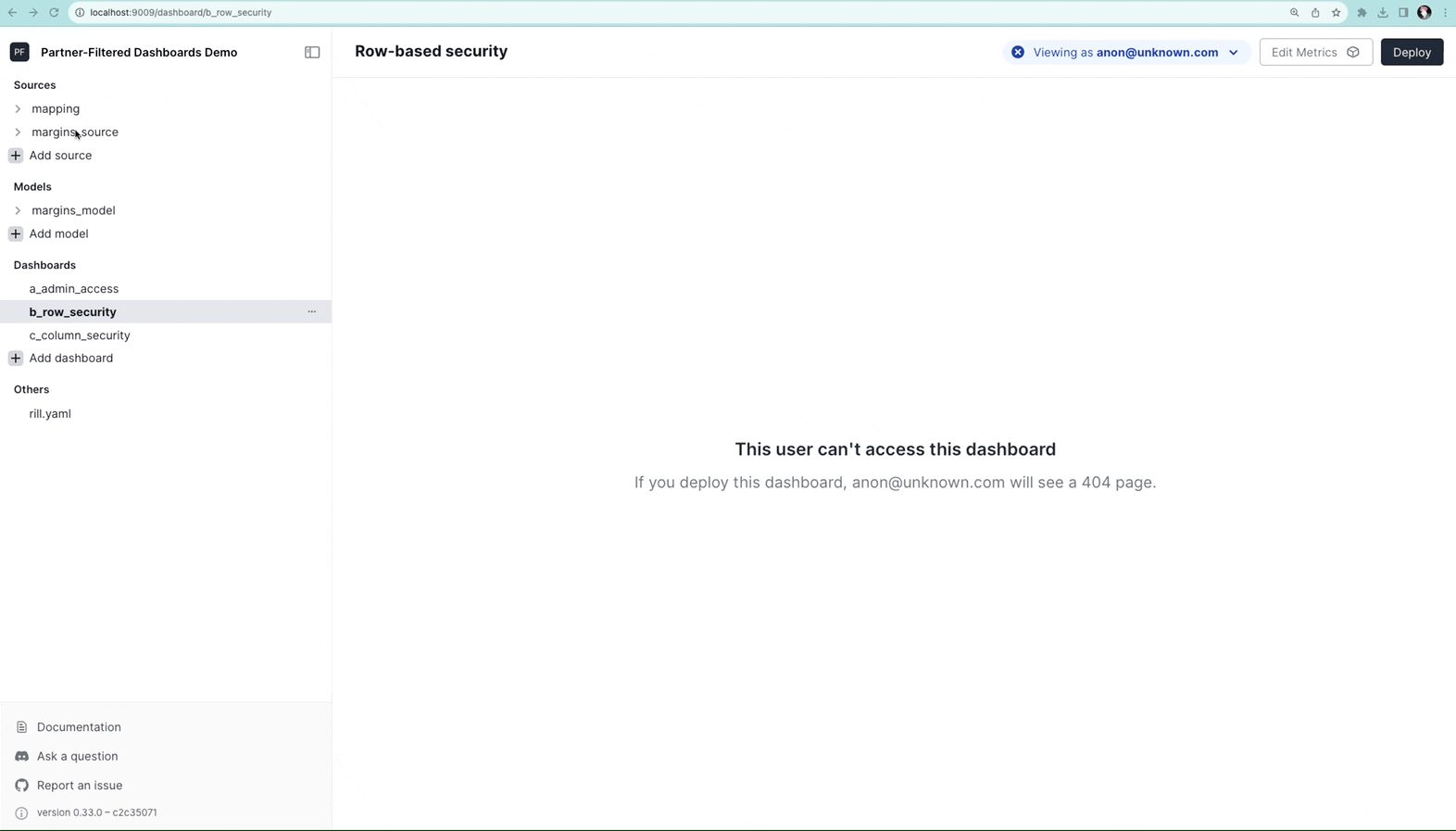Click the plus icon beside Add dashboard
The width and height of the screenshot is (1456, 831).
(x=16, y=359)
